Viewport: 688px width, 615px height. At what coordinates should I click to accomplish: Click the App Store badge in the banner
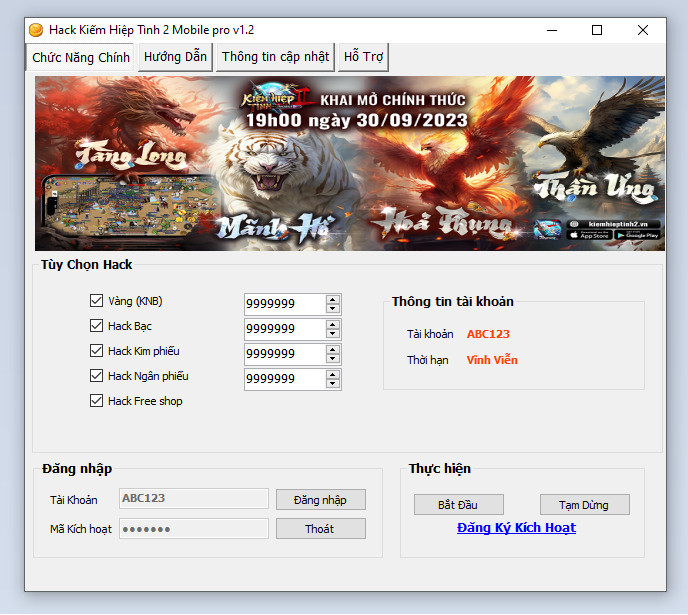pyautogui.click(x=589, y=235)
